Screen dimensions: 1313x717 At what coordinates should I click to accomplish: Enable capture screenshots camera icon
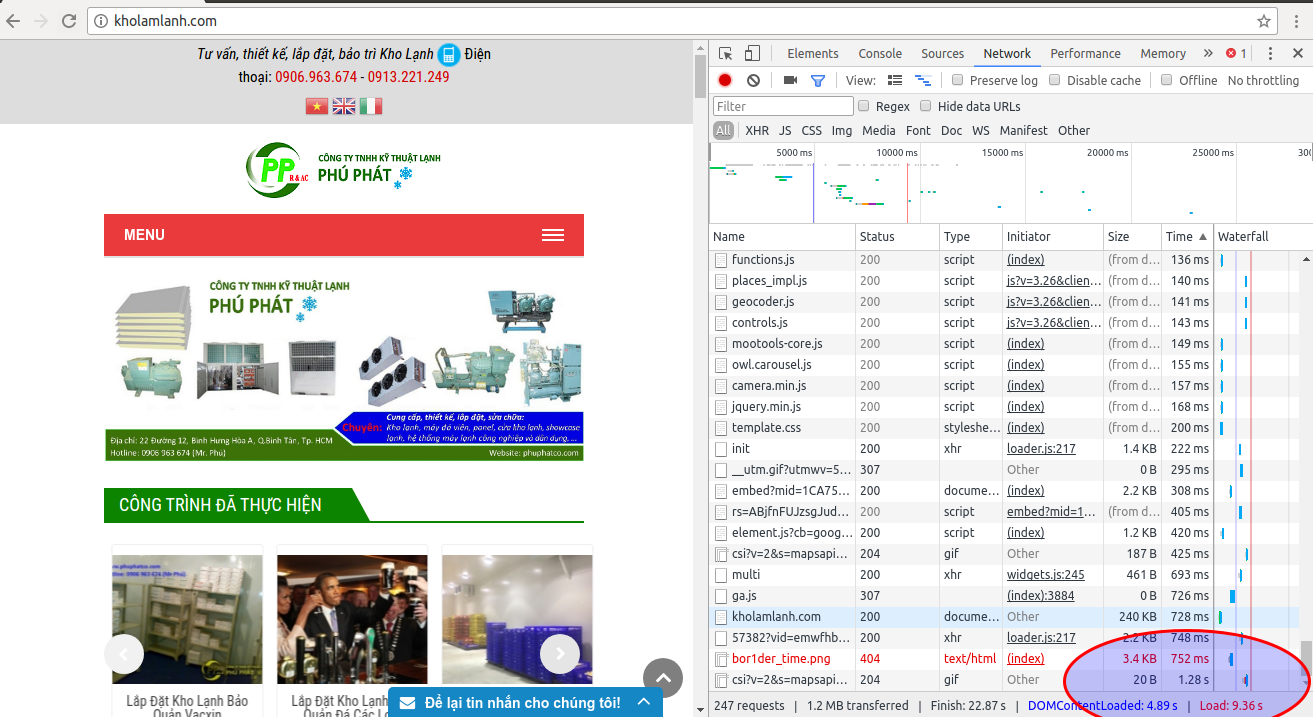790,80
